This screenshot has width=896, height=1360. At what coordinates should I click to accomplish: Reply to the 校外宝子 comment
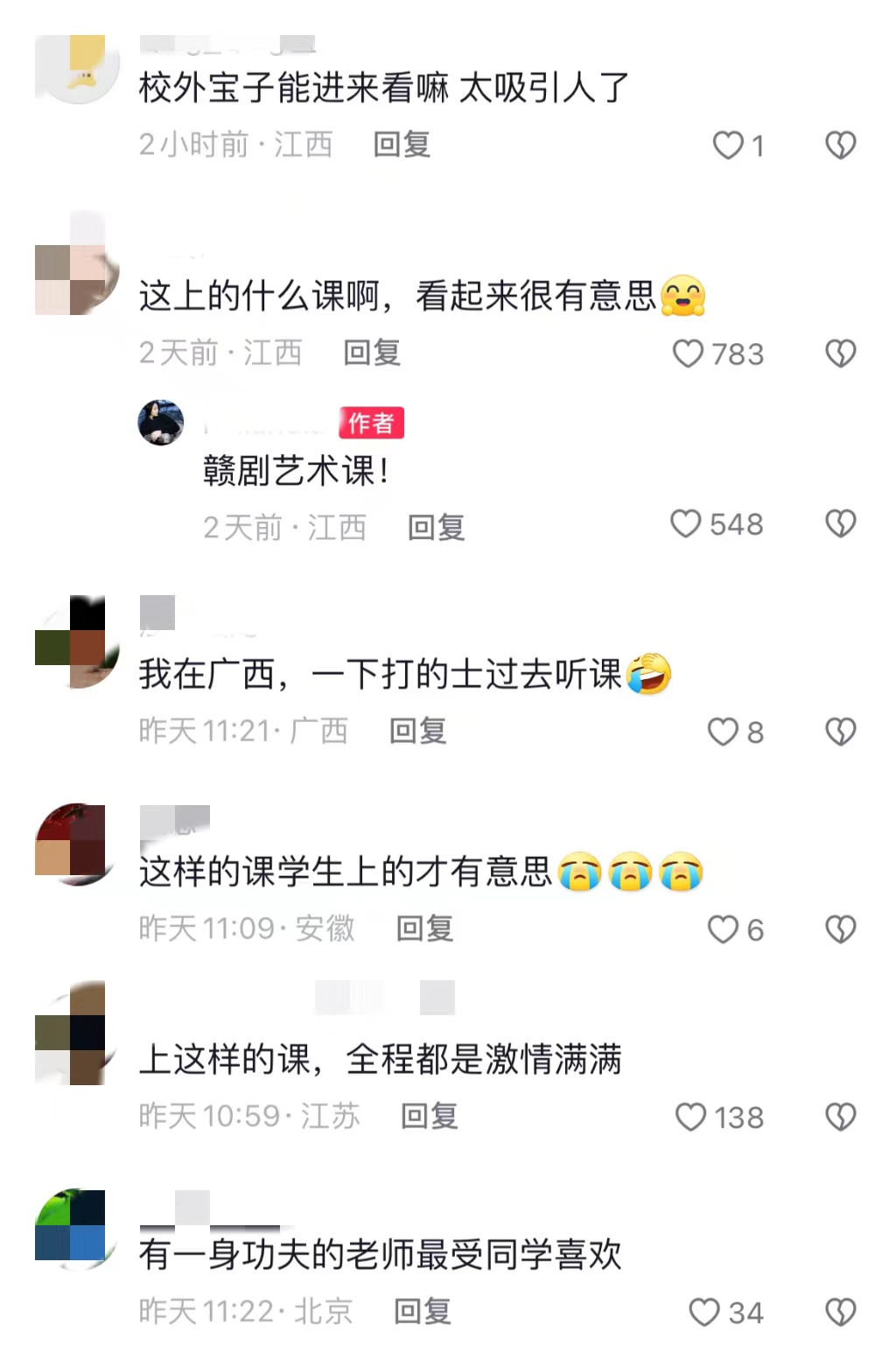(402, 144)
